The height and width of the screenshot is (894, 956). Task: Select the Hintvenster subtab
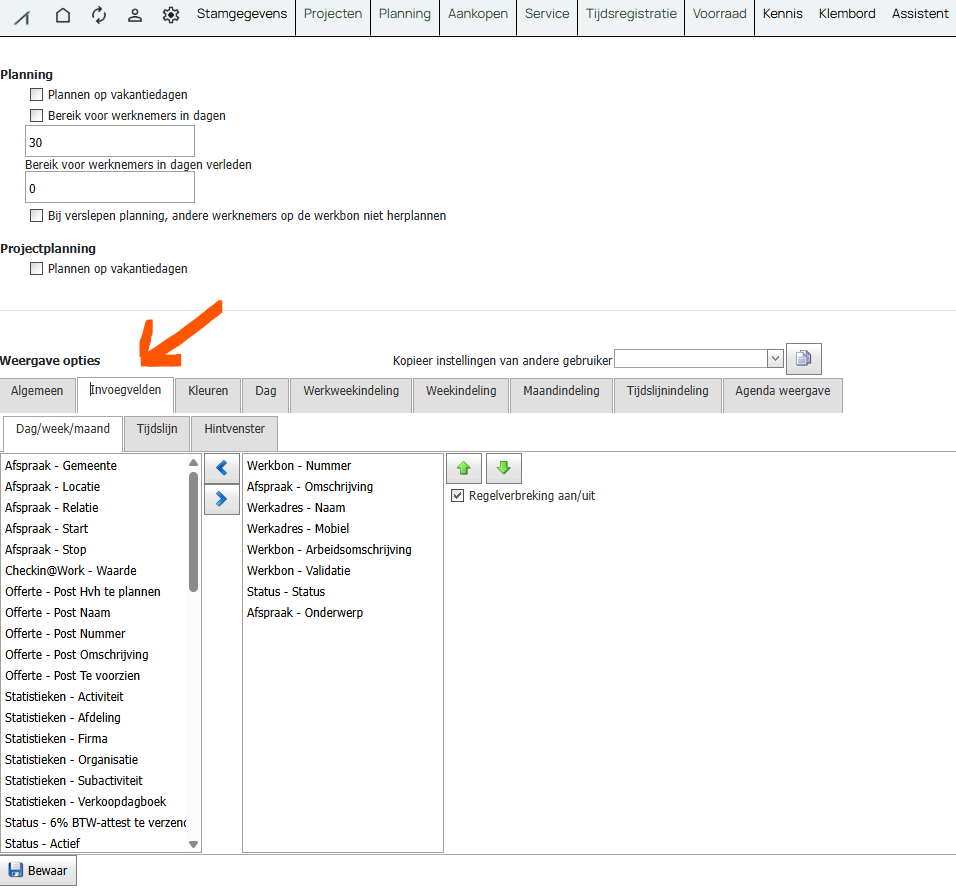[235, 433]
